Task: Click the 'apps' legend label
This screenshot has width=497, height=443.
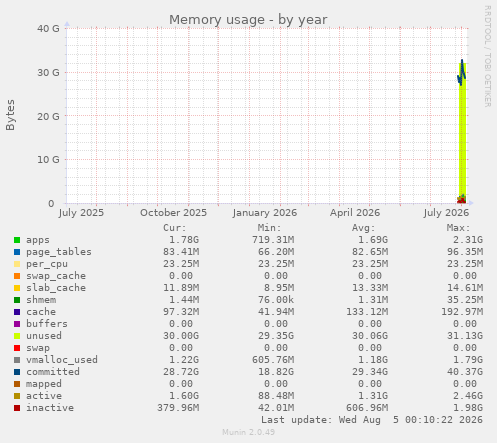Action: (38, 240)
